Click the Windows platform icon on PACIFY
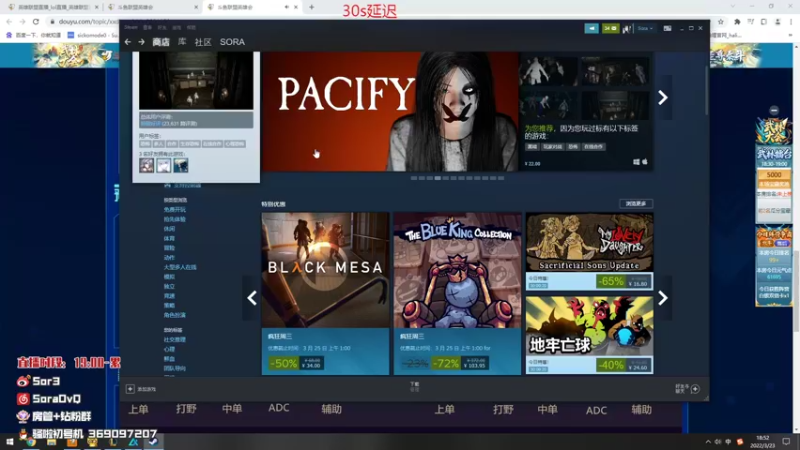This screenshot has width=800, height=450. point(636,162)
